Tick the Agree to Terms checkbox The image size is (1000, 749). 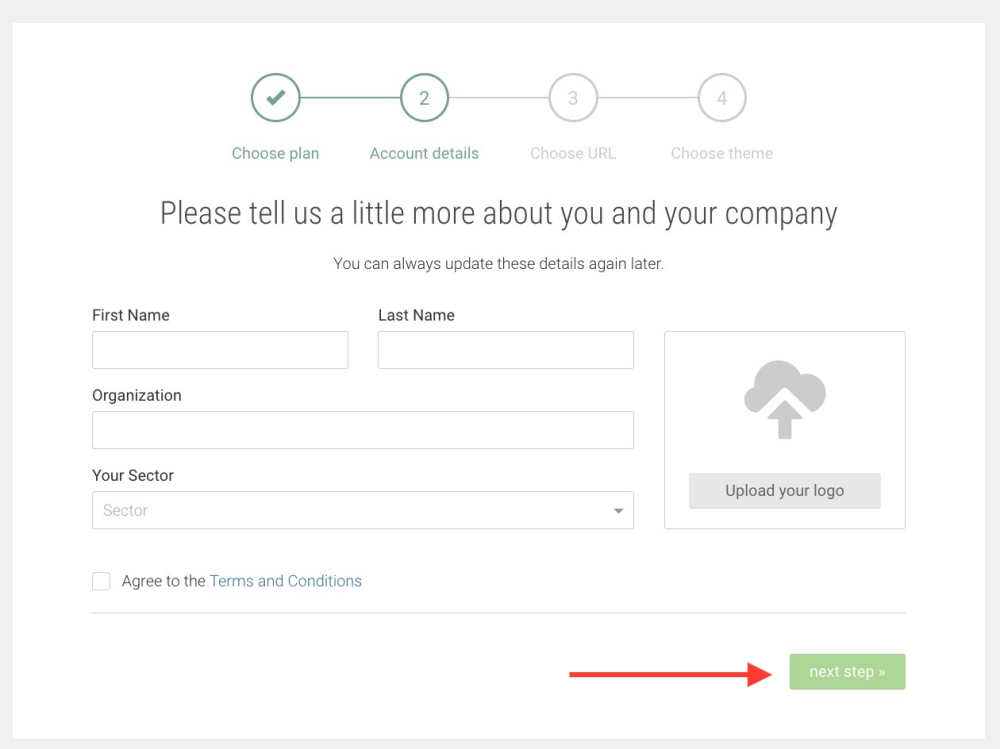point(101,581)
